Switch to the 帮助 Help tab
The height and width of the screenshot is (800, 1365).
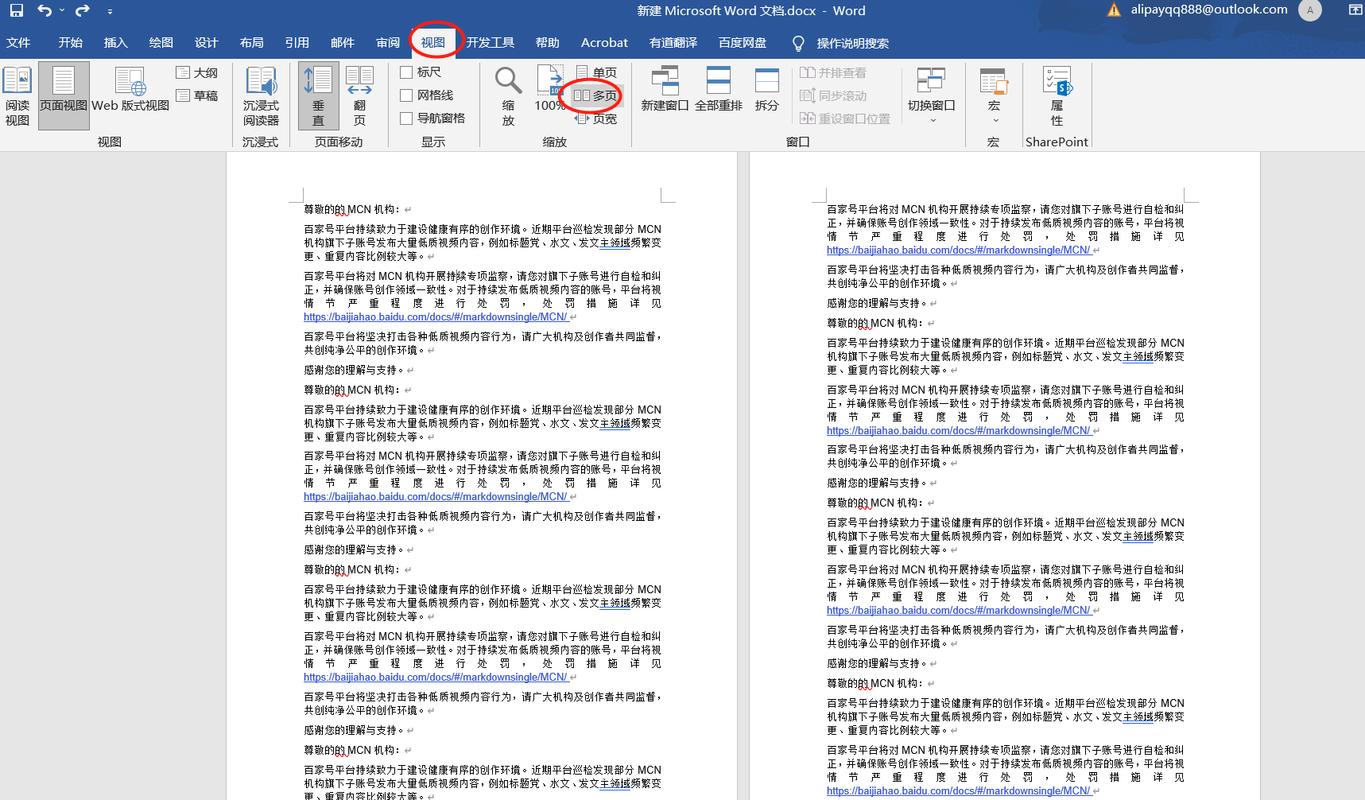click(547, 43)
